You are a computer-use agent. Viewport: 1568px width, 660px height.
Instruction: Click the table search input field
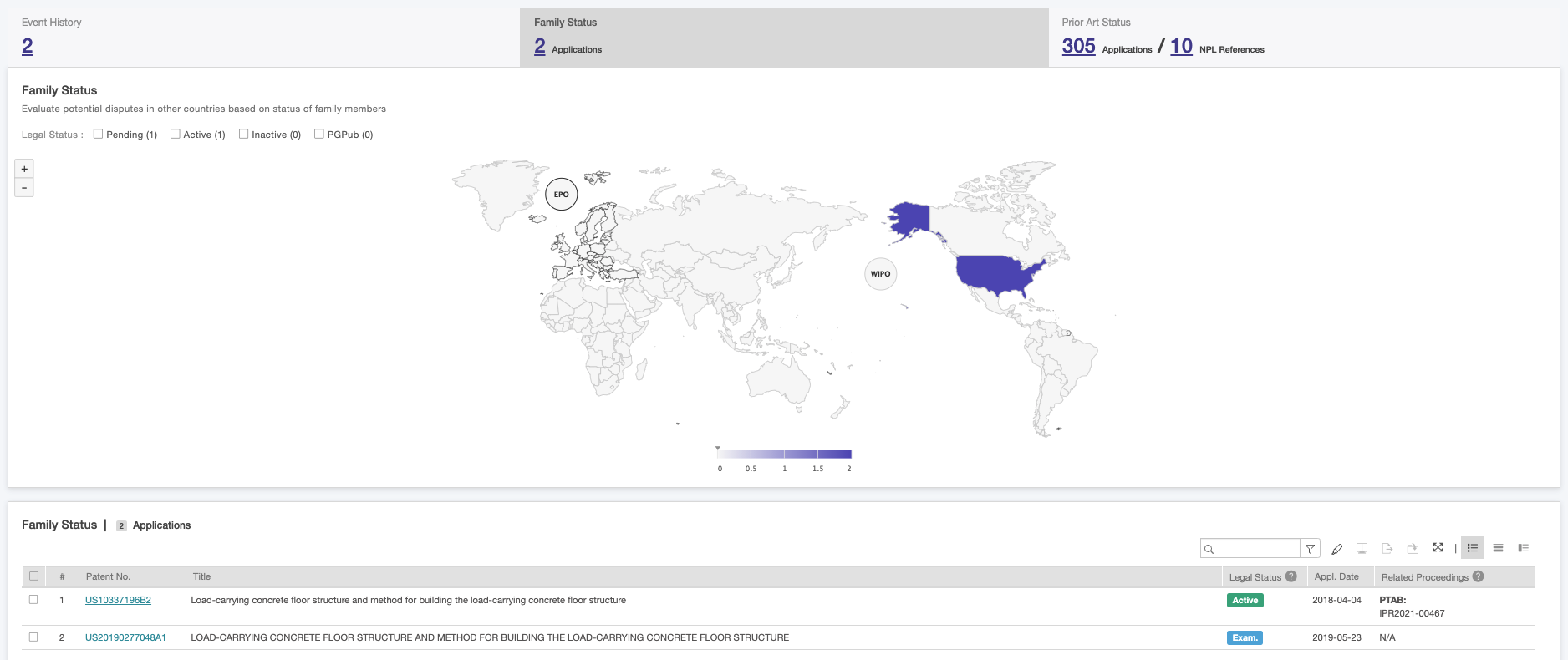point(1255,549)
